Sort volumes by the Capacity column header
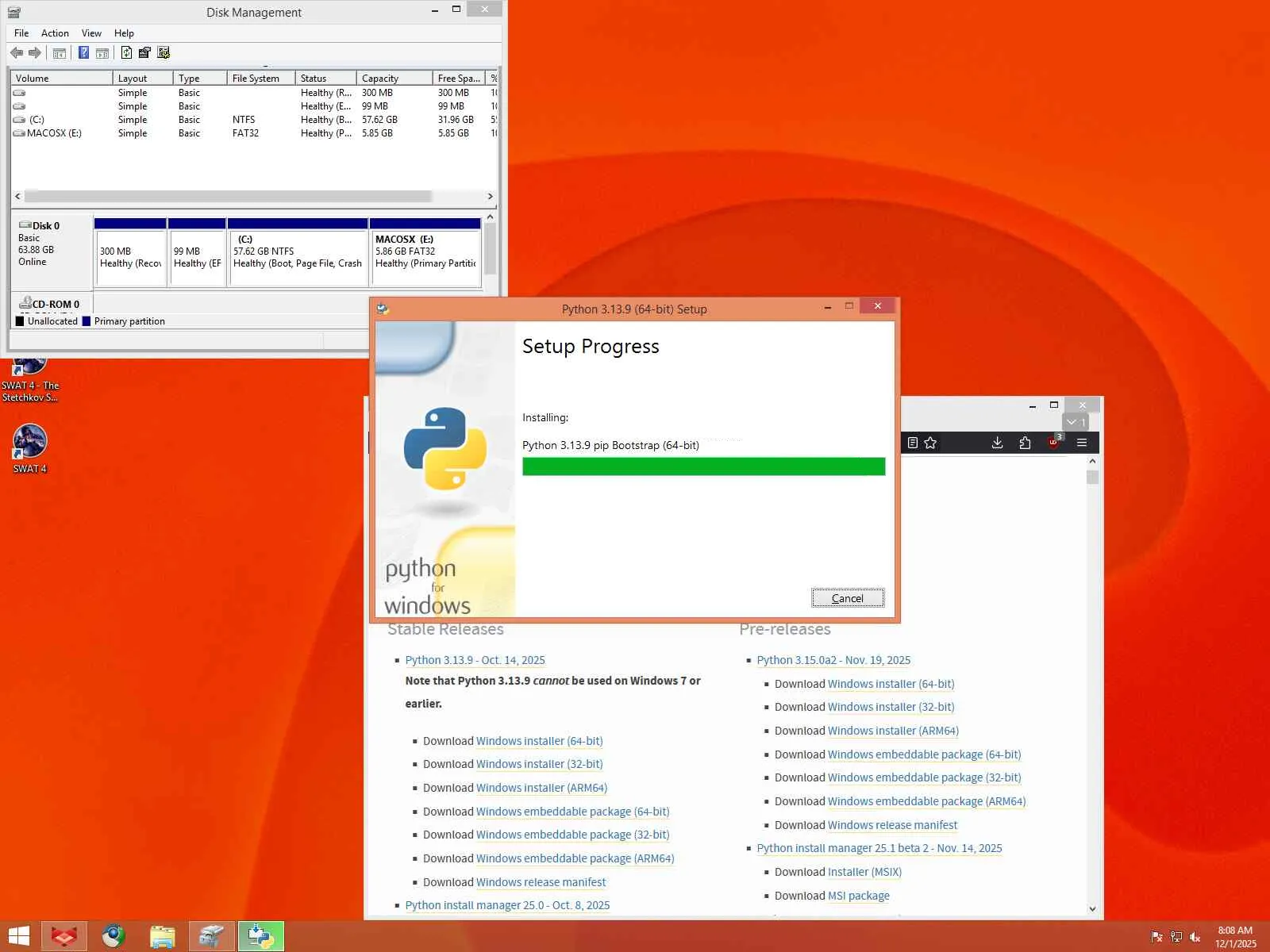This screenshot has height=952, width=1270. point(394,79)
